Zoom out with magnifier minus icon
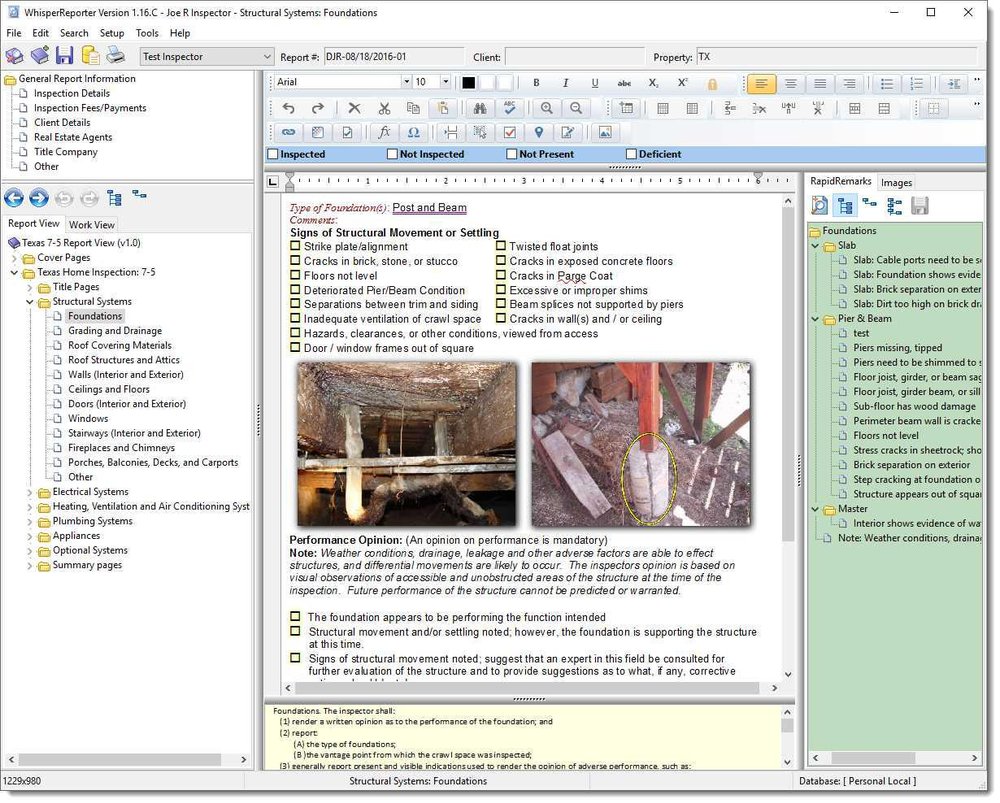The width and height of the screenshot is (1000, 803). pos(576,108)
